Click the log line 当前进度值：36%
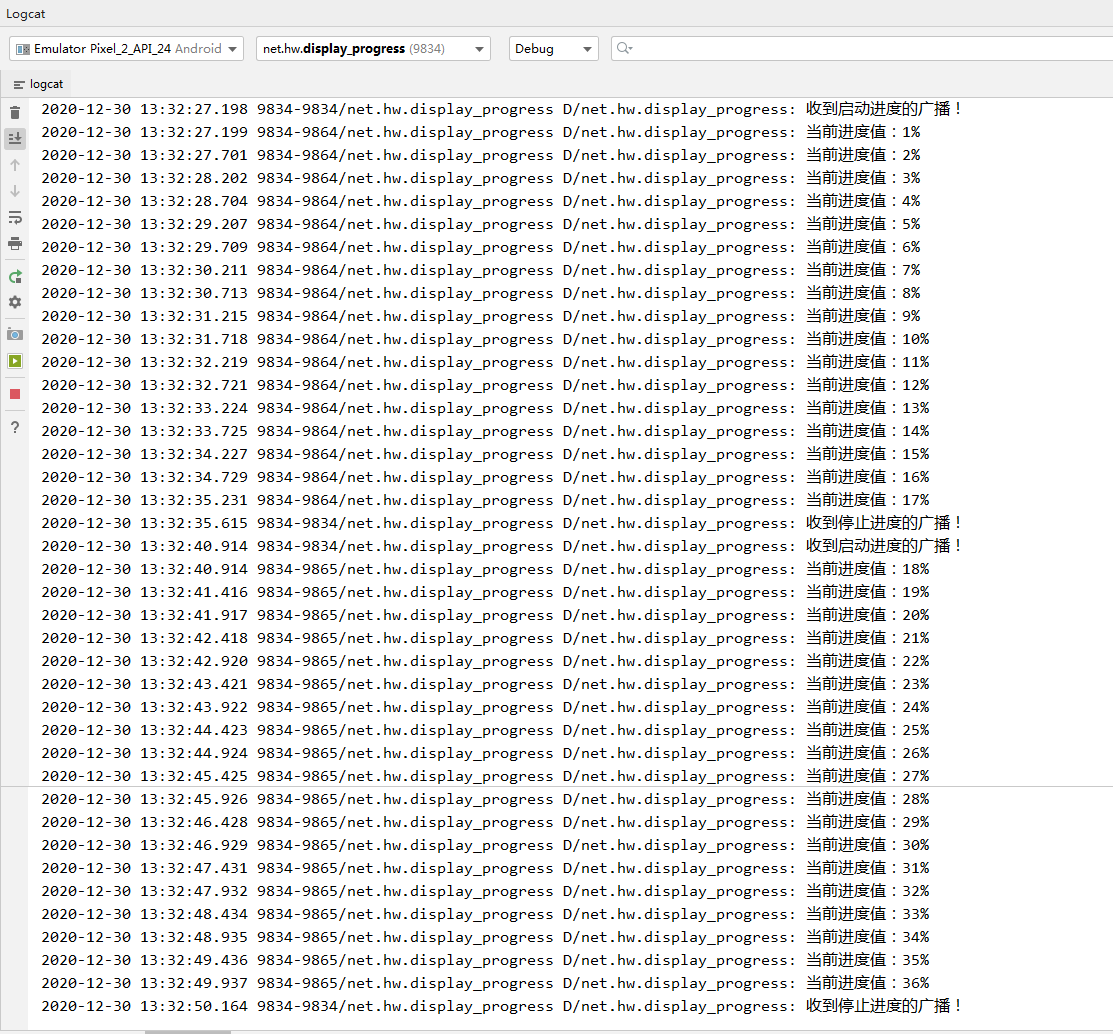Viewport: 1113px width, 1034px height. (x=485, y=984)
